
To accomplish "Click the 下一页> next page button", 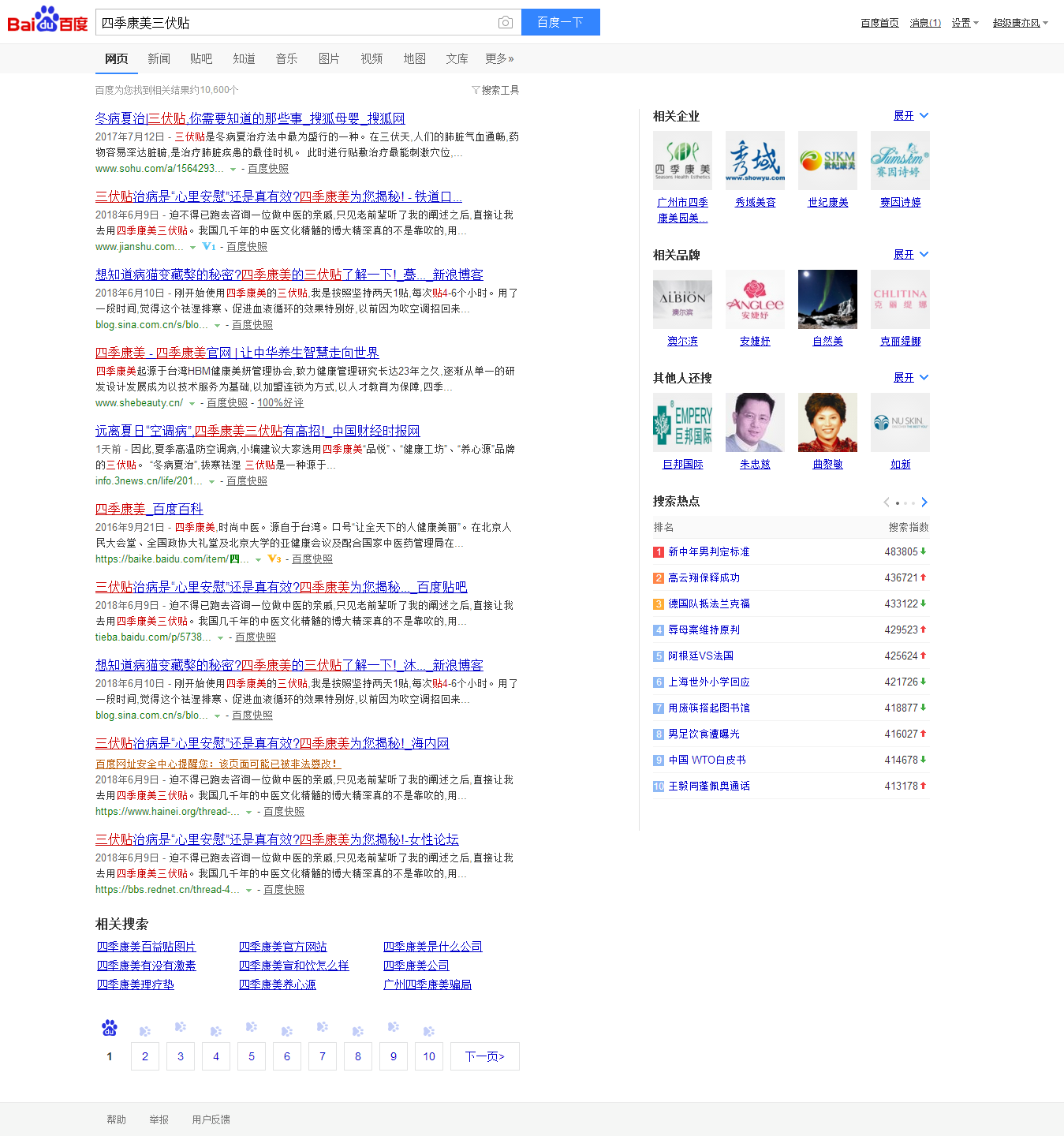I will pos(485,1056).
